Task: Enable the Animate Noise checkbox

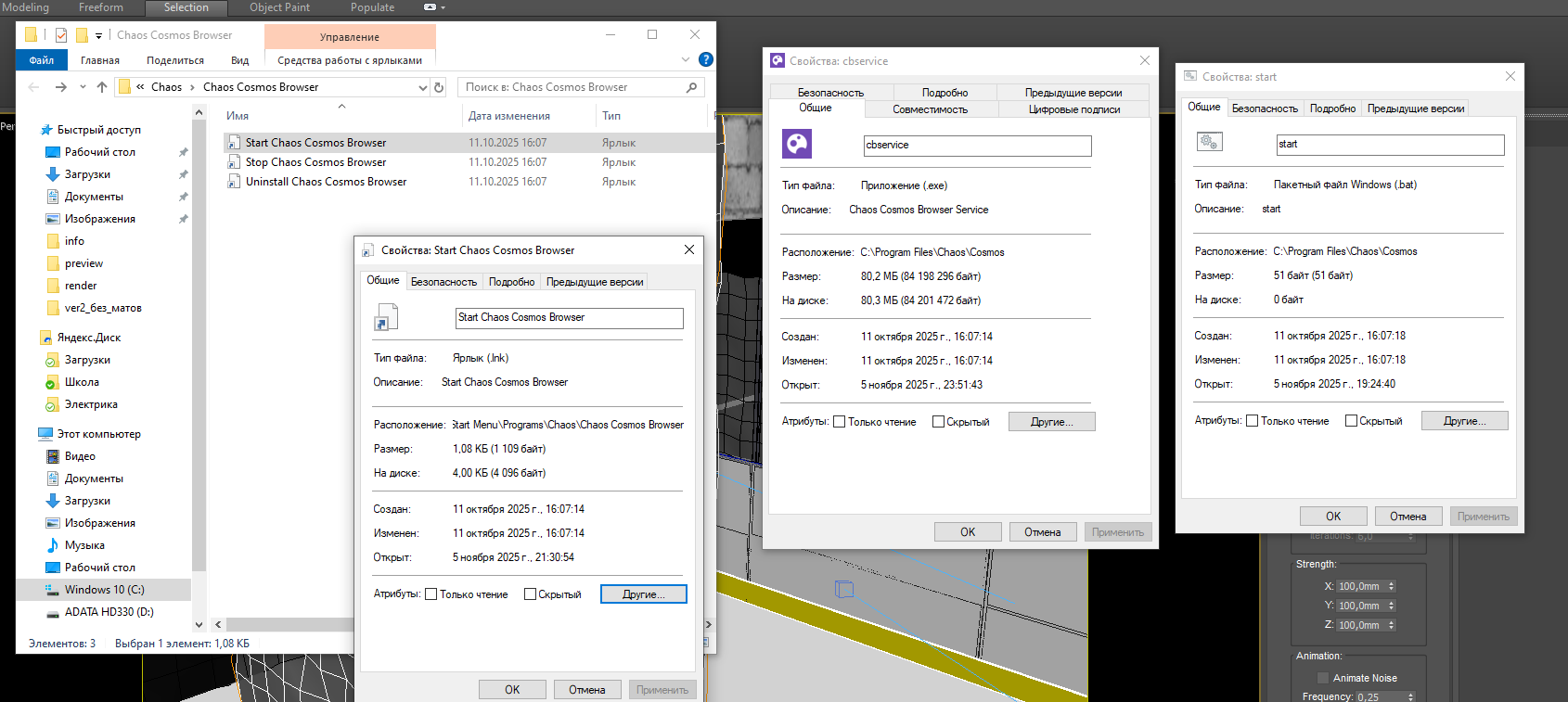Action: [1323, 678]
